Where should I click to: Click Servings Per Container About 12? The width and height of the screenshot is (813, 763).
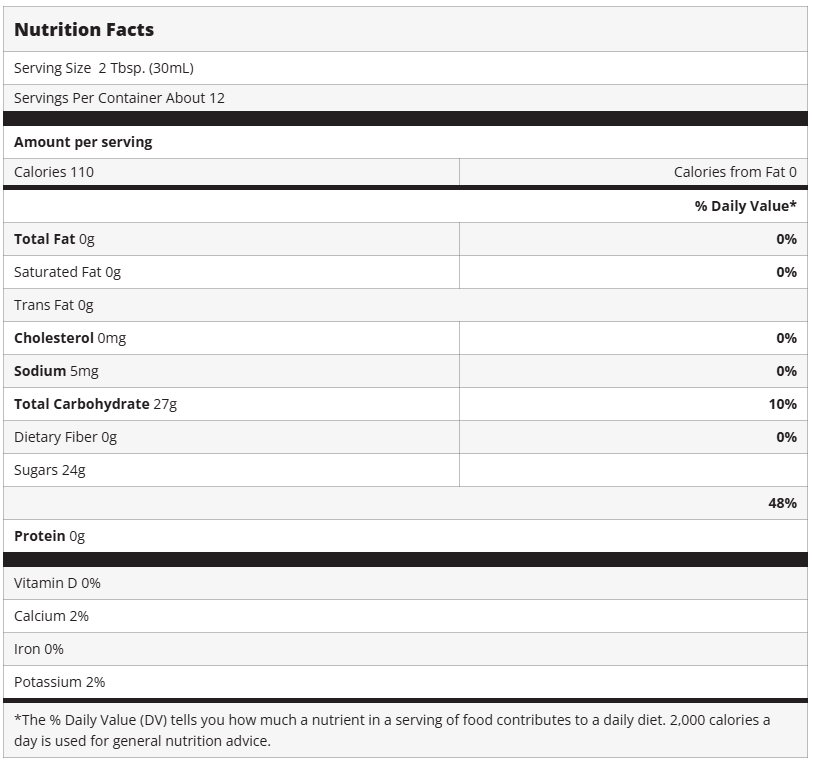pos(119,98)
